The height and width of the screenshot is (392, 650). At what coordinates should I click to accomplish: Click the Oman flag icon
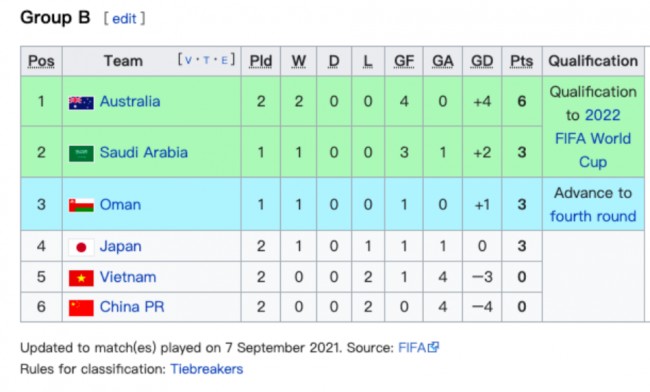pos(81,205)
